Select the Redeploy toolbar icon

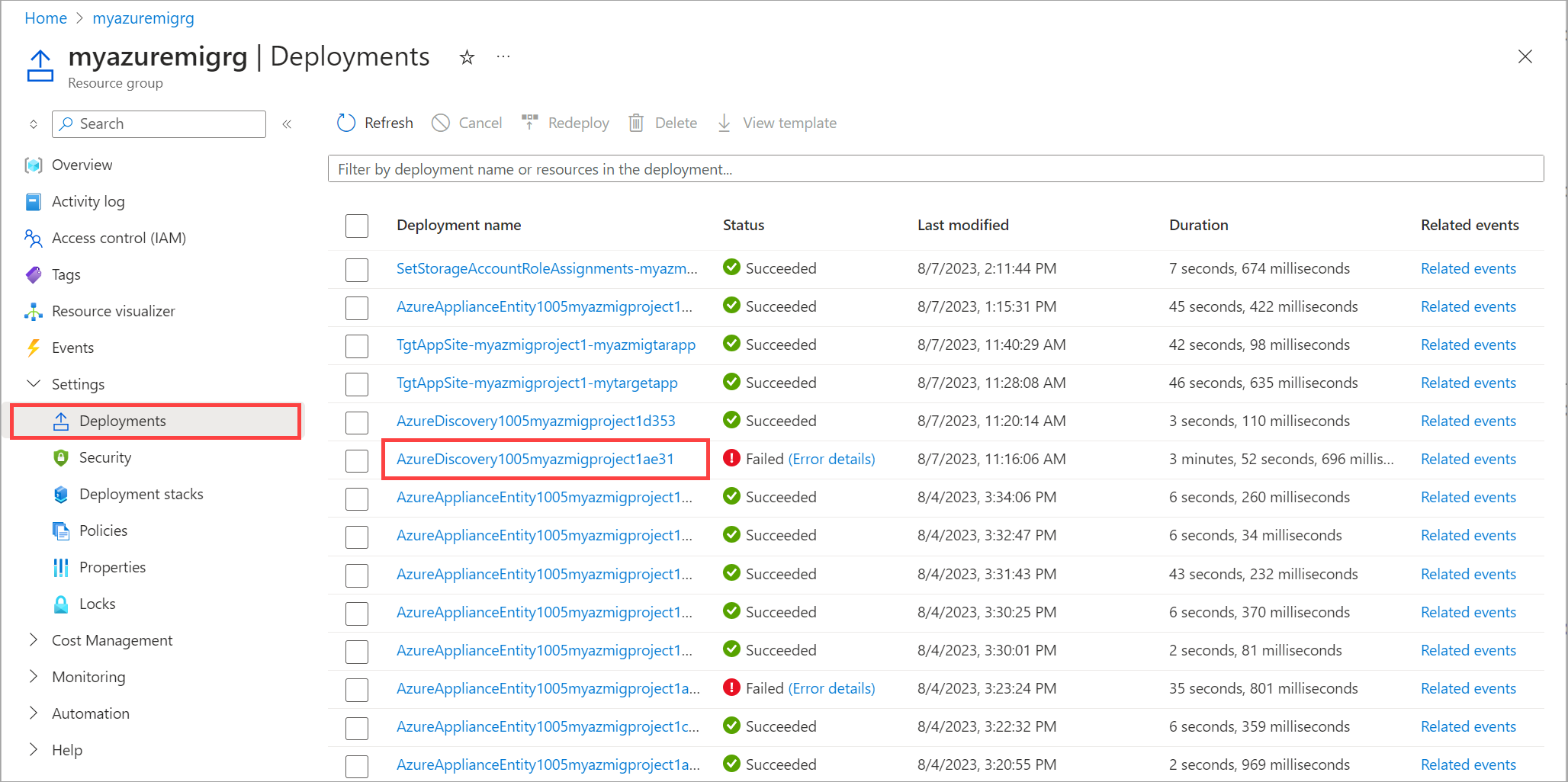529,121
